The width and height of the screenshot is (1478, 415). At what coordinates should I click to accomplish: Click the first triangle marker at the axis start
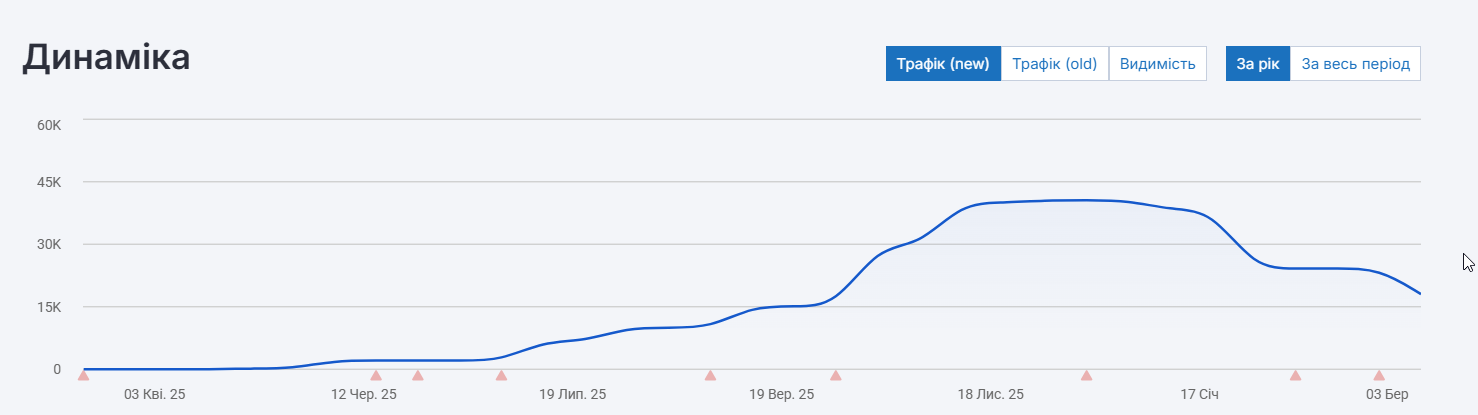(83, 375)
